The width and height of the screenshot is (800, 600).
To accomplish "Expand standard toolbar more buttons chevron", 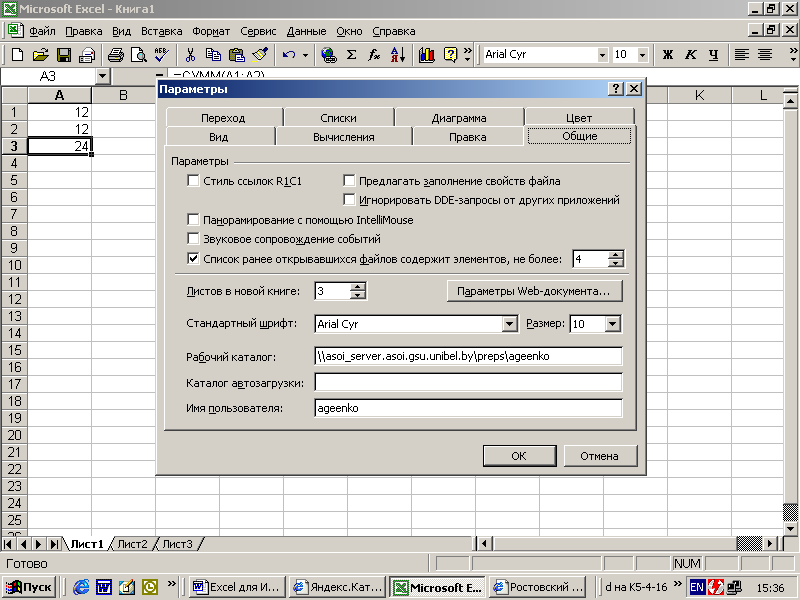I will tap(468, 55).
